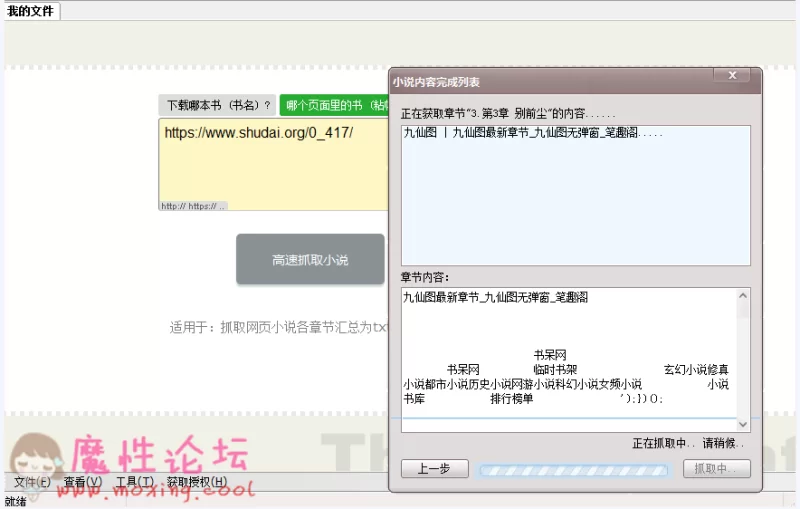The image size is (800, 509).
Task: Open the 文件(F) menu
Action: tap(32, 481)
